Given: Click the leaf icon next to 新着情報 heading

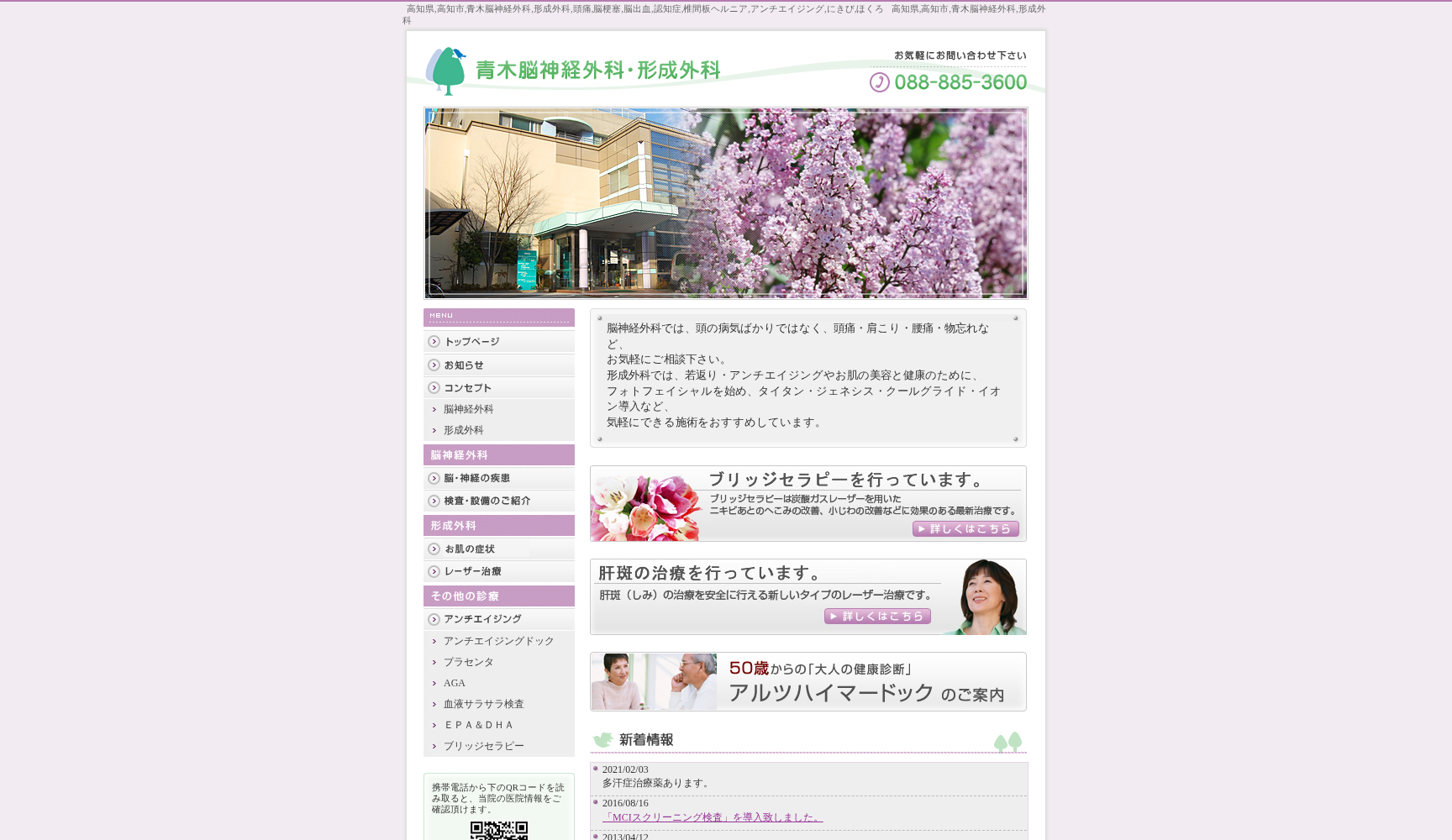Looking at the screenshot, I should pyautogui.click(x=602, y=740).
